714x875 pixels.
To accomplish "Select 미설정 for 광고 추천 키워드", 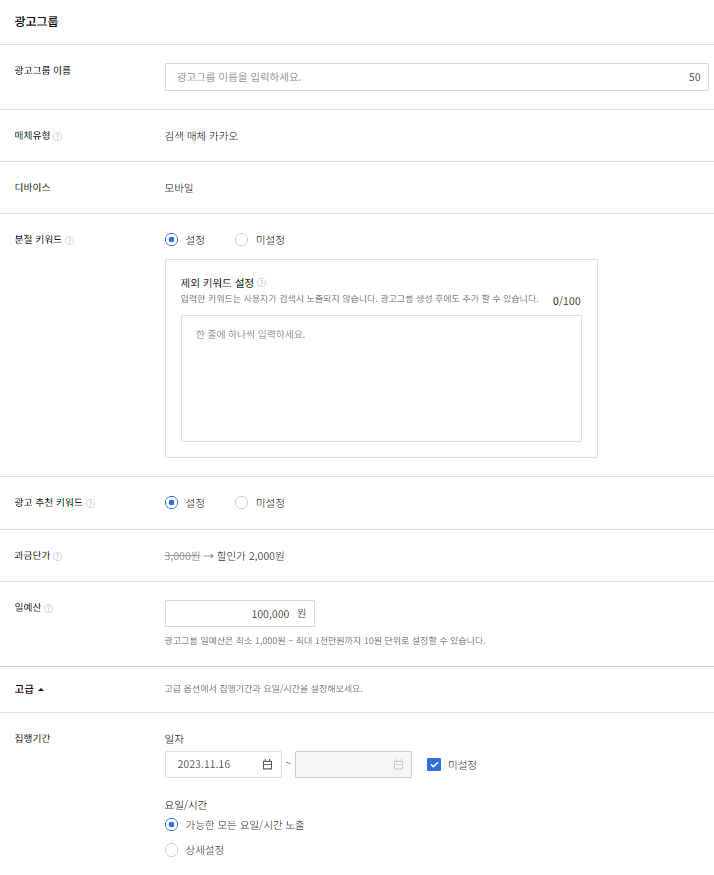I will (241, 503).
